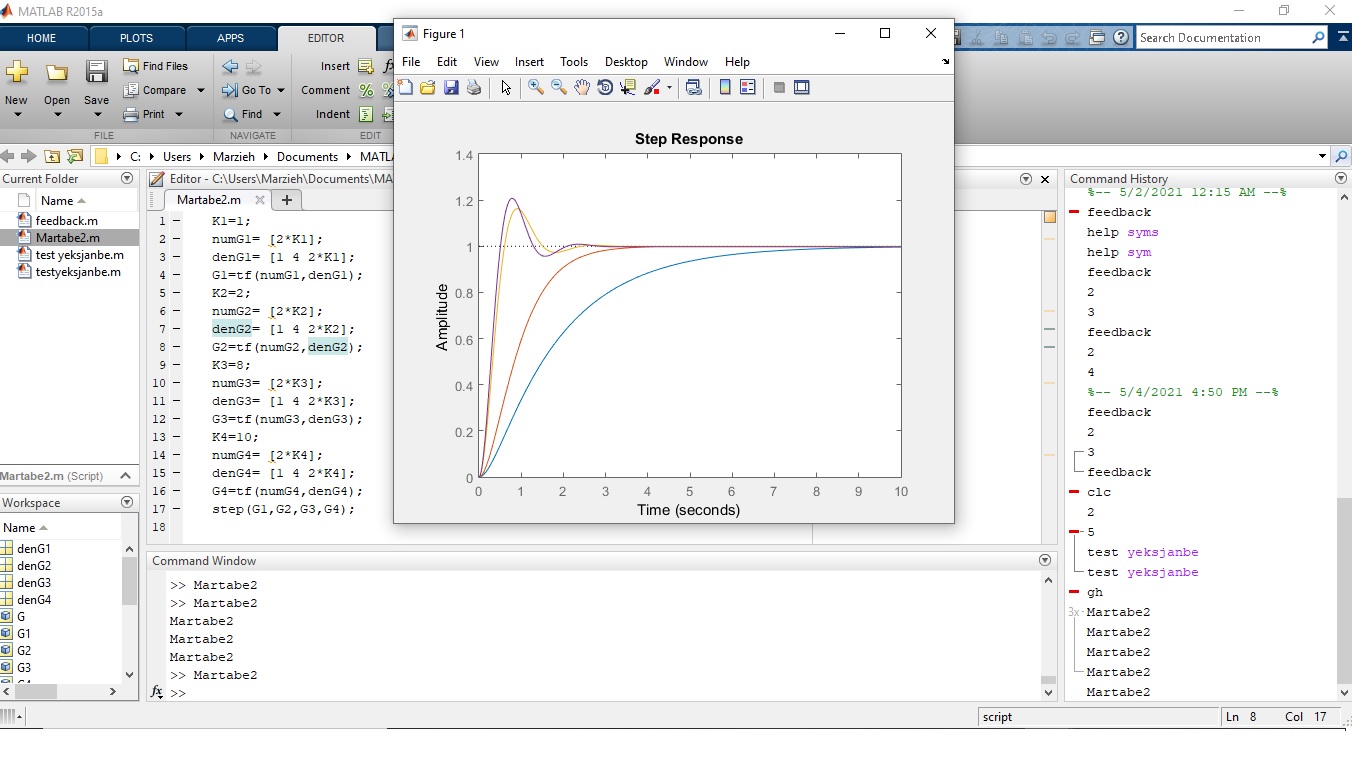Select the Zoom In tool in Figure 1
This screenshot has width=1352, height=768.
[536, 88]
